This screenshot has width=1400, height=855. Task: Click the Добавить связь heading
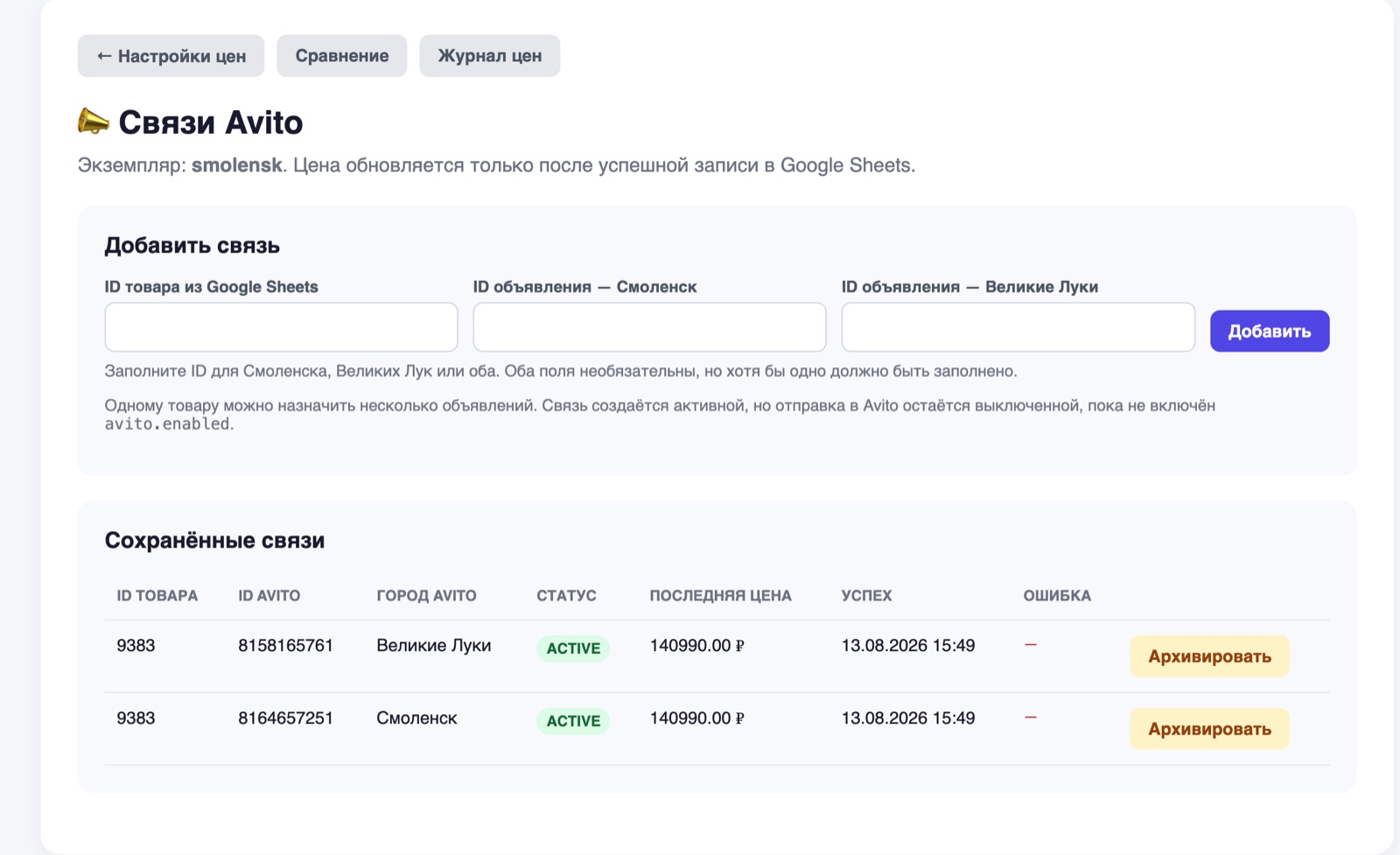(192, 246)
